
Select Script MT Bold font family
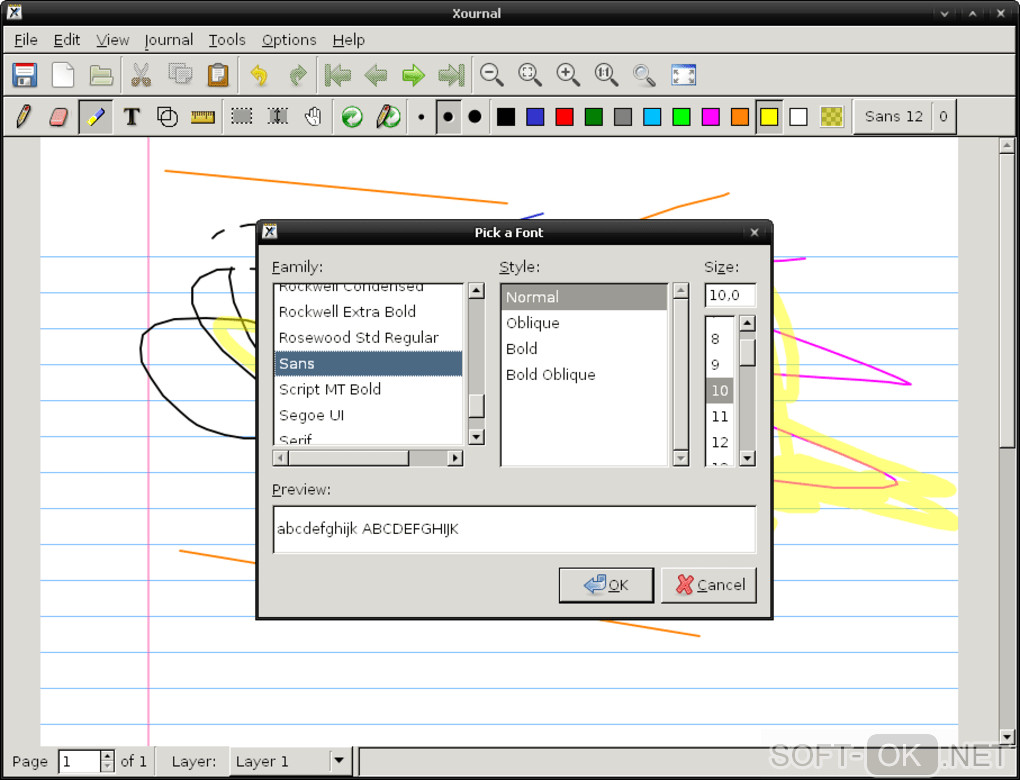(x=368, y=389)
